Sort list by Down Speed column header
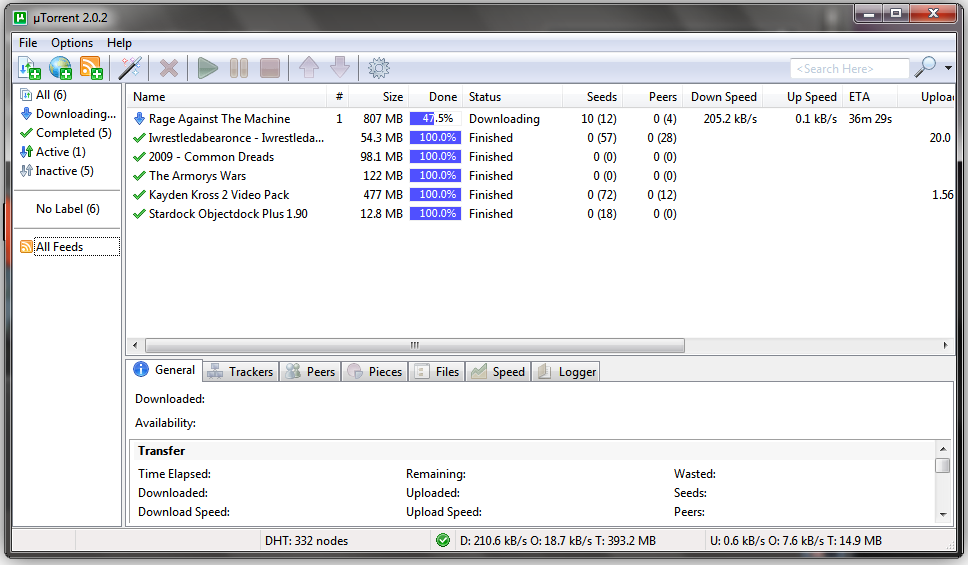The image size is (968, 565). click(x=724, y=97)
